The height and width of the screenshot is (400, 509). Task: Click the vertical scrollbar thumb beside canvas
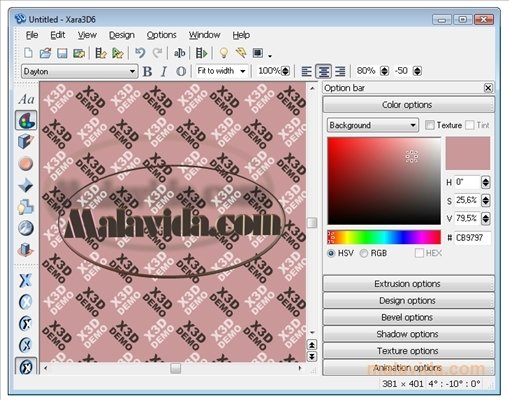point(312,223)
